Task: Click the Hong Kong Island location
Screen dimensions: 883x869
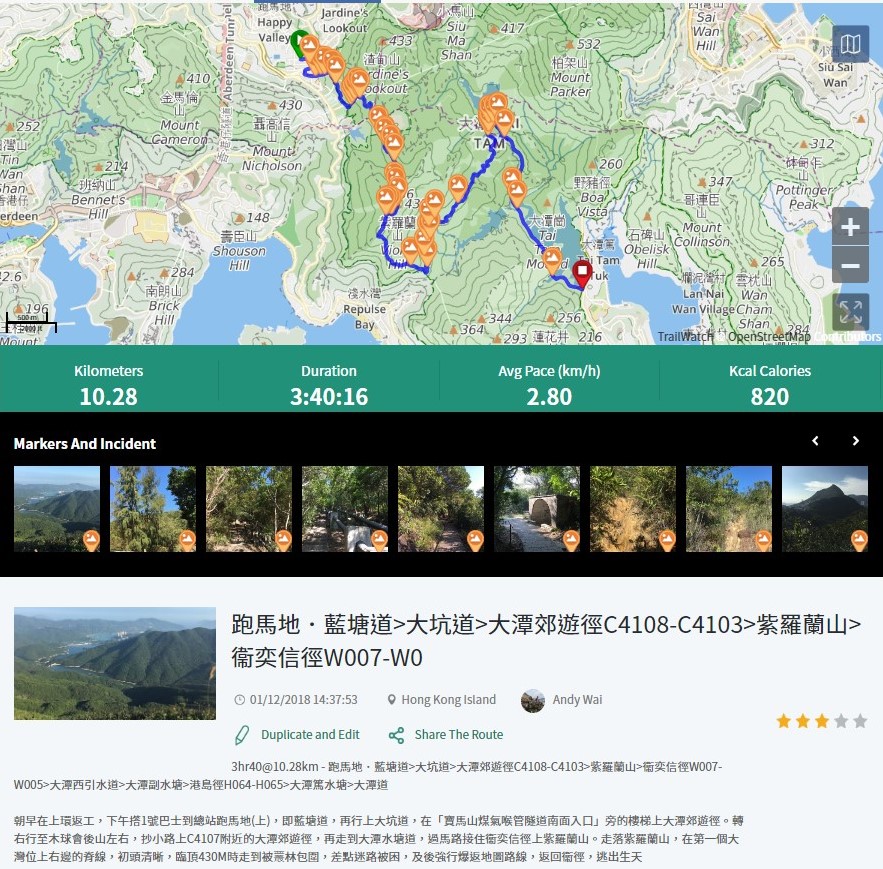Action: [448, 700]
